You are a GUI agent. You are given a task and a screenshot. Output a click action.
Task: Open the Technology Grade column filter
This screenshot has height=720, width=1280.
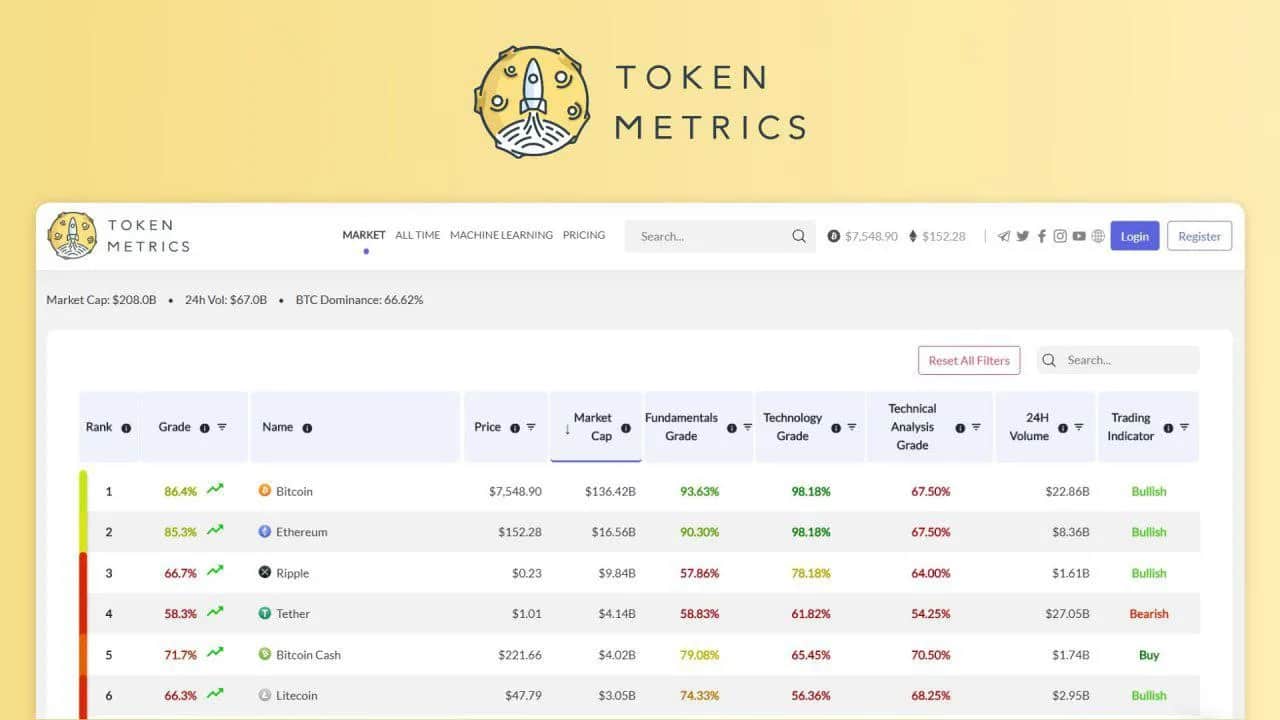[852, 427]
